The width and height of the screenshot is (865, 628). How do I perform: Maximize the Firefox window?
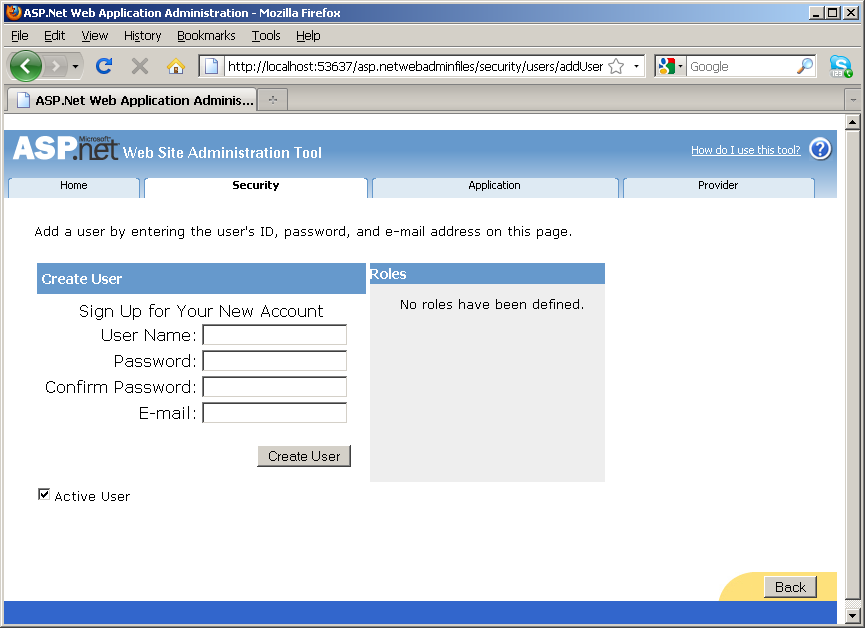point(833,12)
